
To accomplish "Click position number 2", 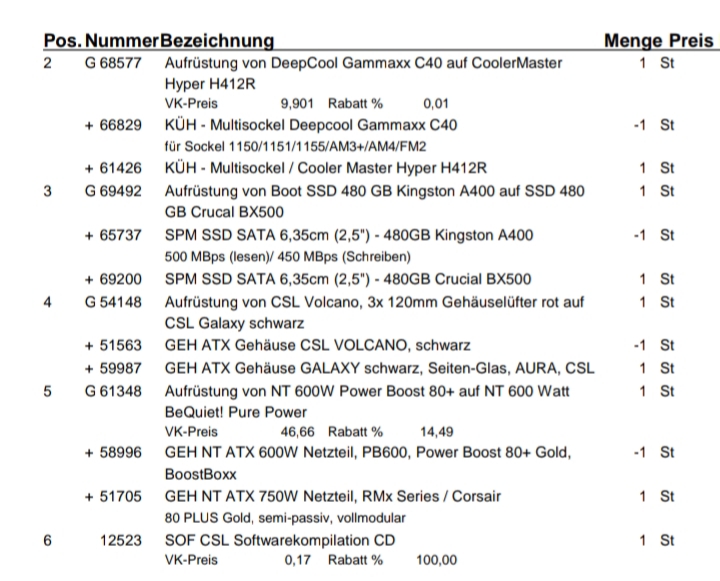I will tap(47, 63).
